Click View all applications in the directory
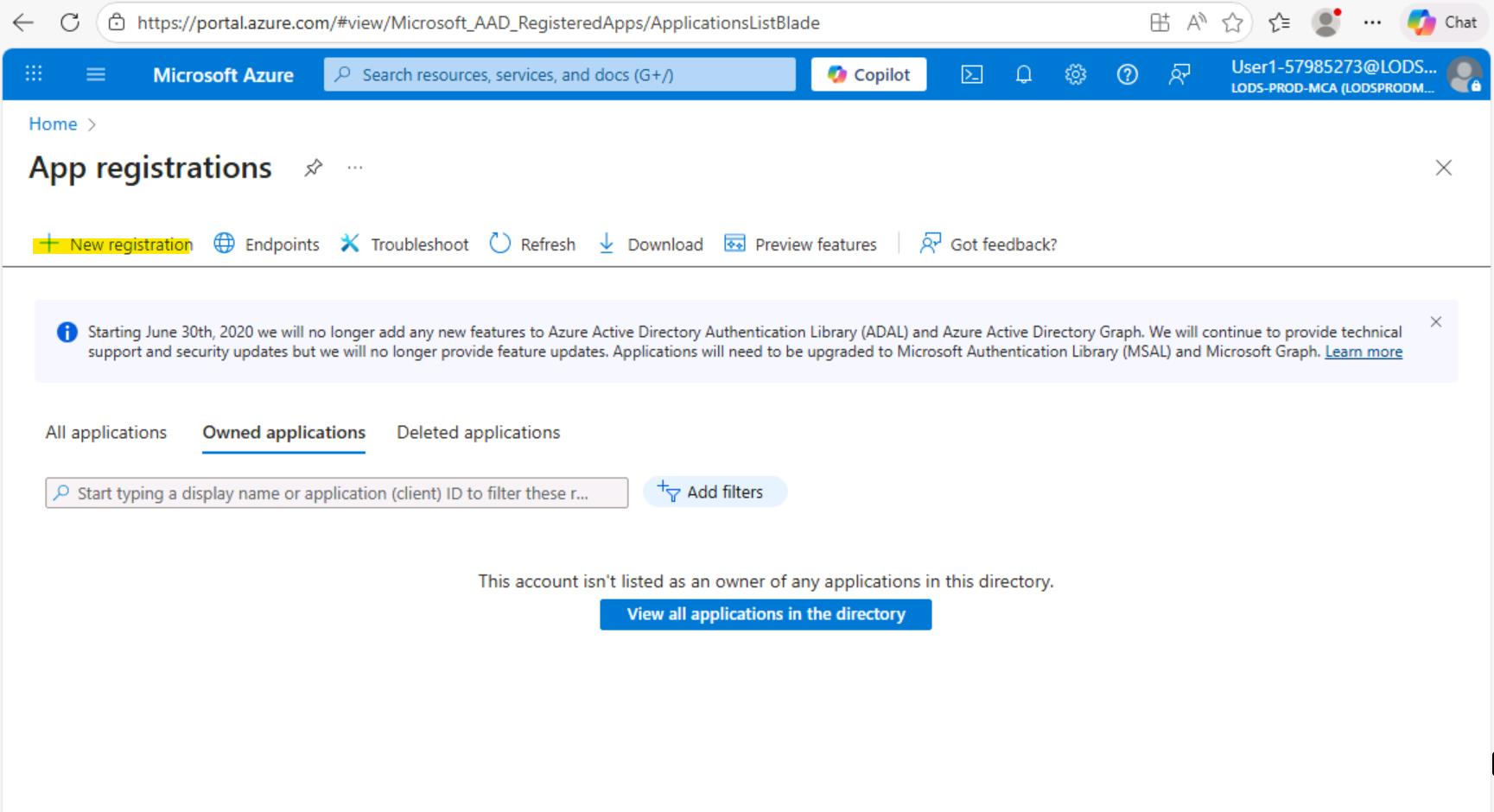The image size is (1494, 812). click(766, 614)
